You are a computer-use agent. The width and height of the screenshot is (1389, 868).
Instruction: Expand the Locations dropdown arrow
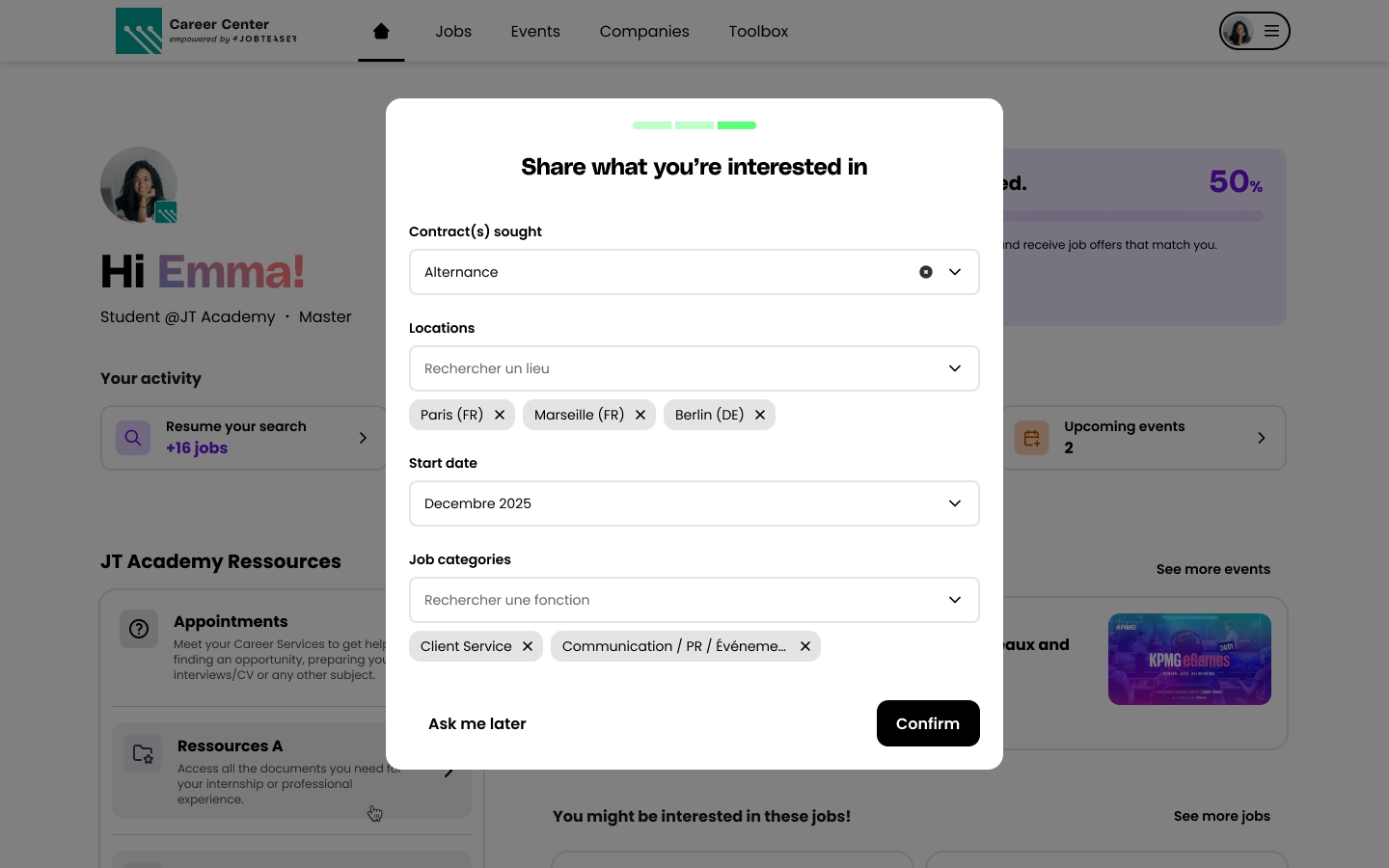(x=955, y=368)
